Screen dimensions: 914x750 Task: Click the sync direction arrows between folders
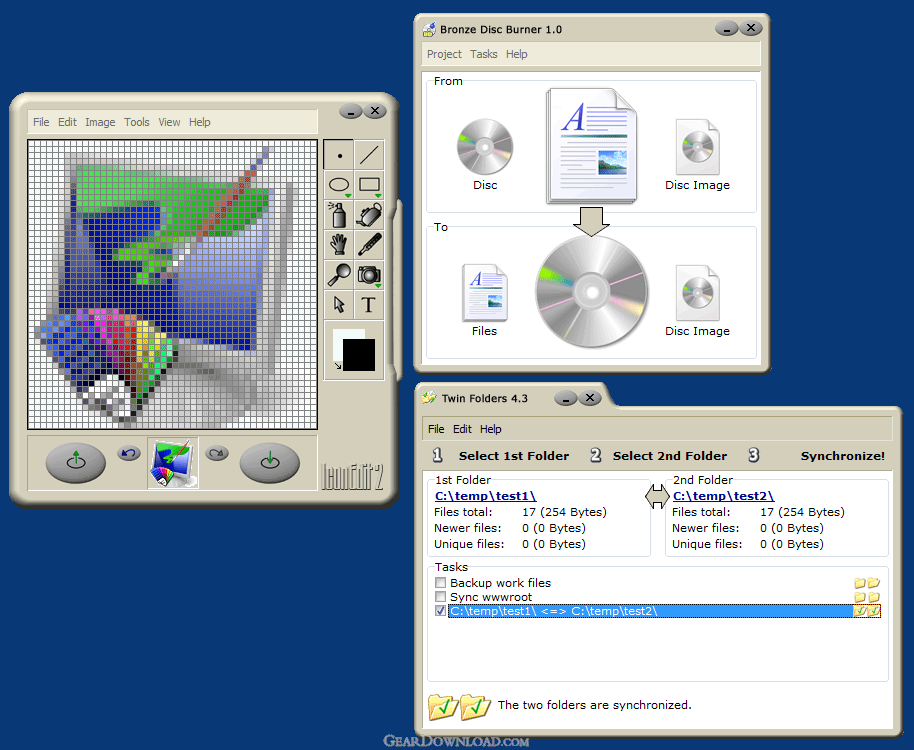658,497
